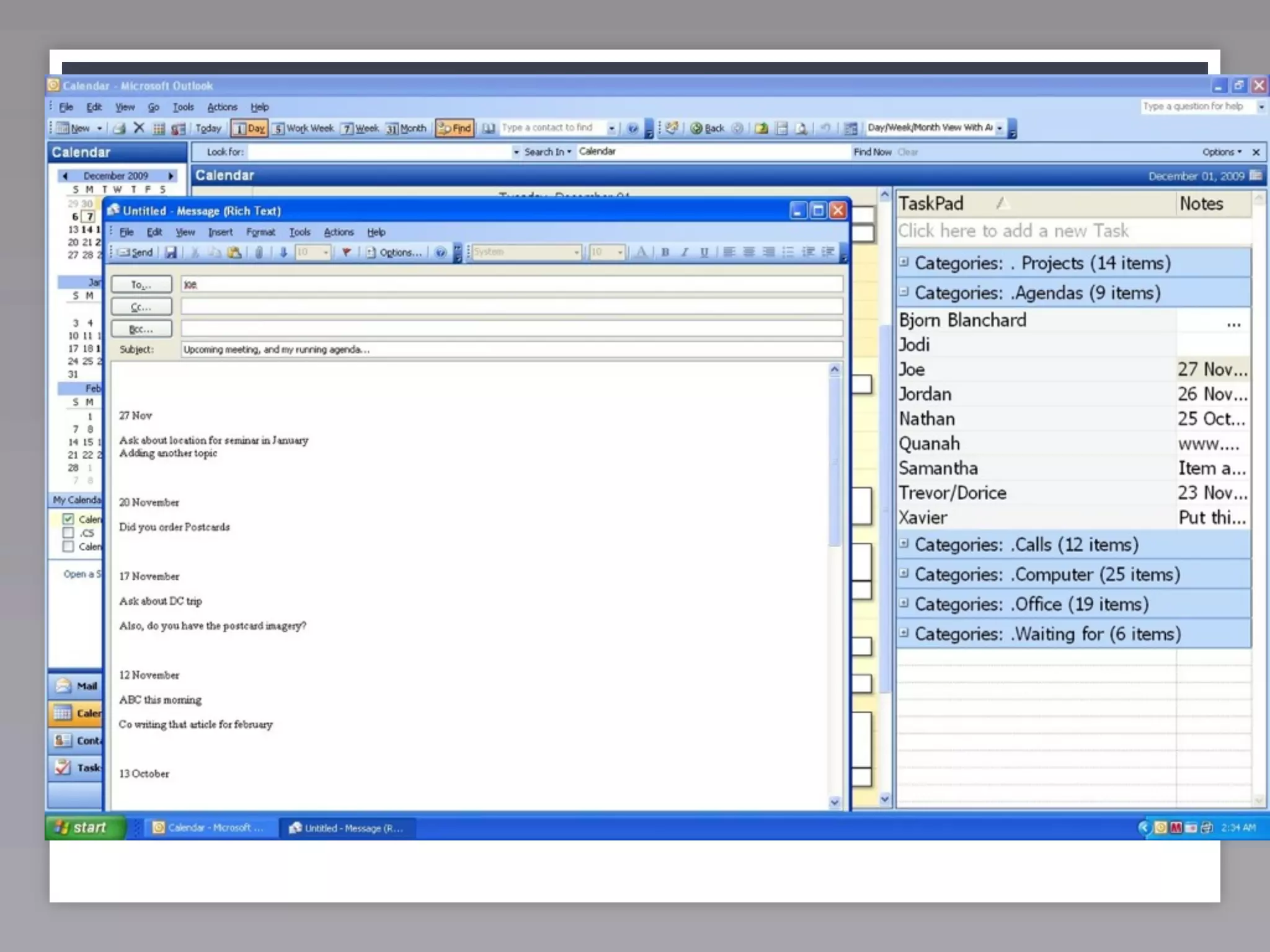The image size is (1270, 952).
Task: Click the message body vertical scrollbar thumb
Action: [835, 462]
